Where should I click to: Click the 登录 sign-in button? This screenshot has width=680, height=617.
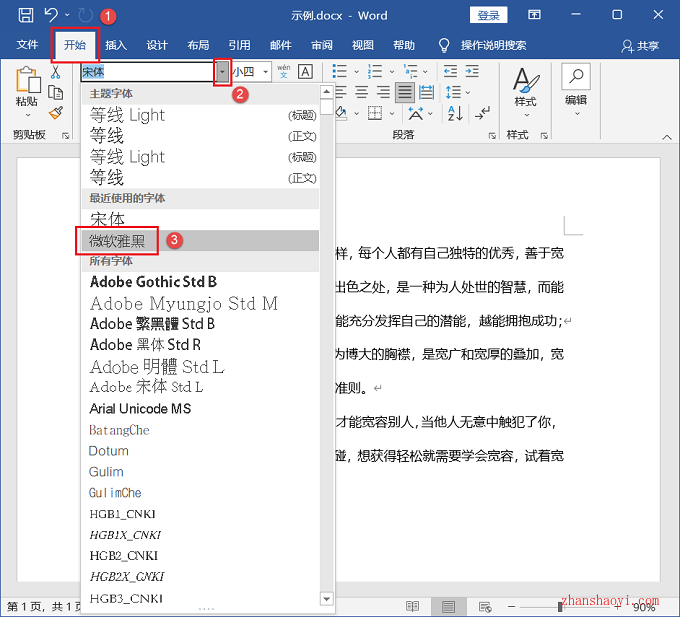coord(489,16)
